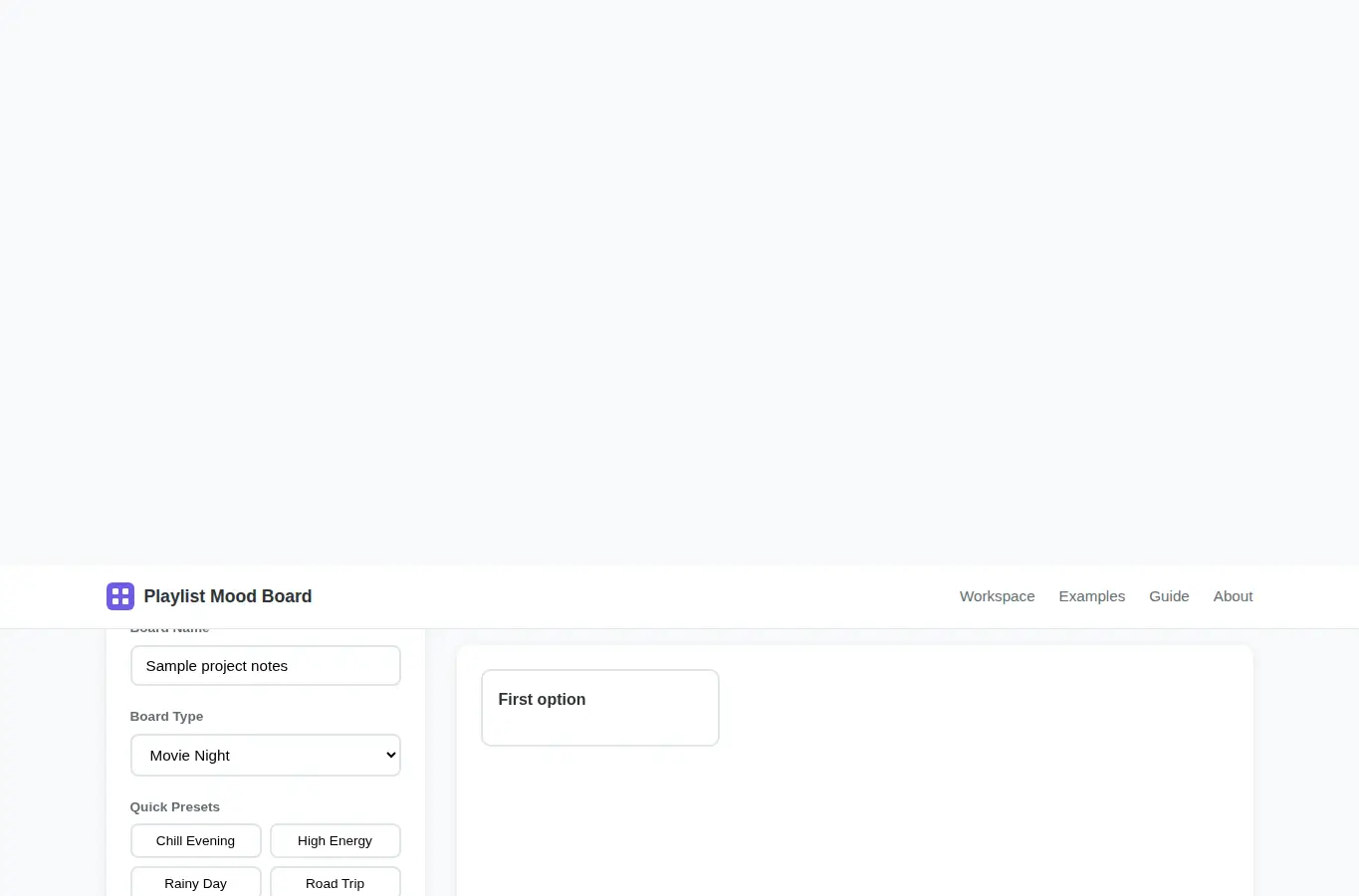Click the Playlist Mood Board title
The image size is (1359, 896).
[228, 596]
